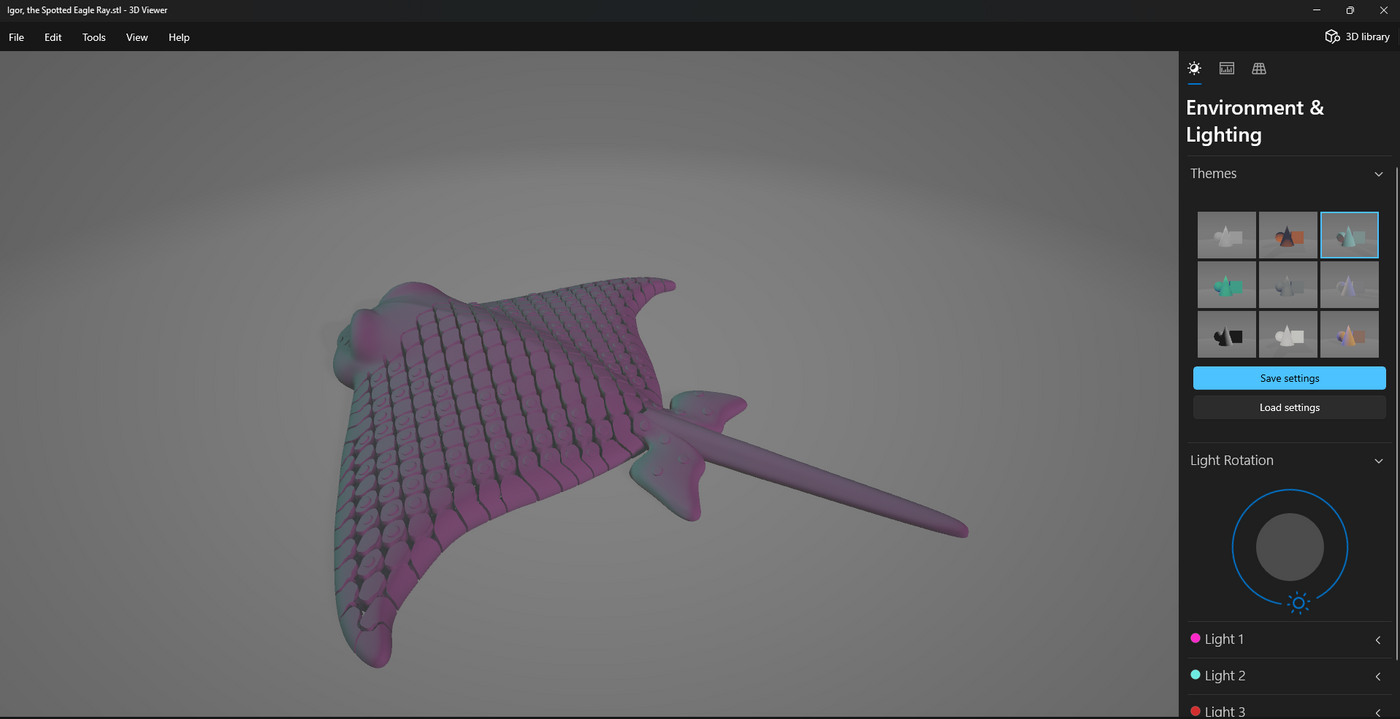Select the first white theme thumbnail
This screenshot has width=1400, height=719.
(x=1226, y=234)
